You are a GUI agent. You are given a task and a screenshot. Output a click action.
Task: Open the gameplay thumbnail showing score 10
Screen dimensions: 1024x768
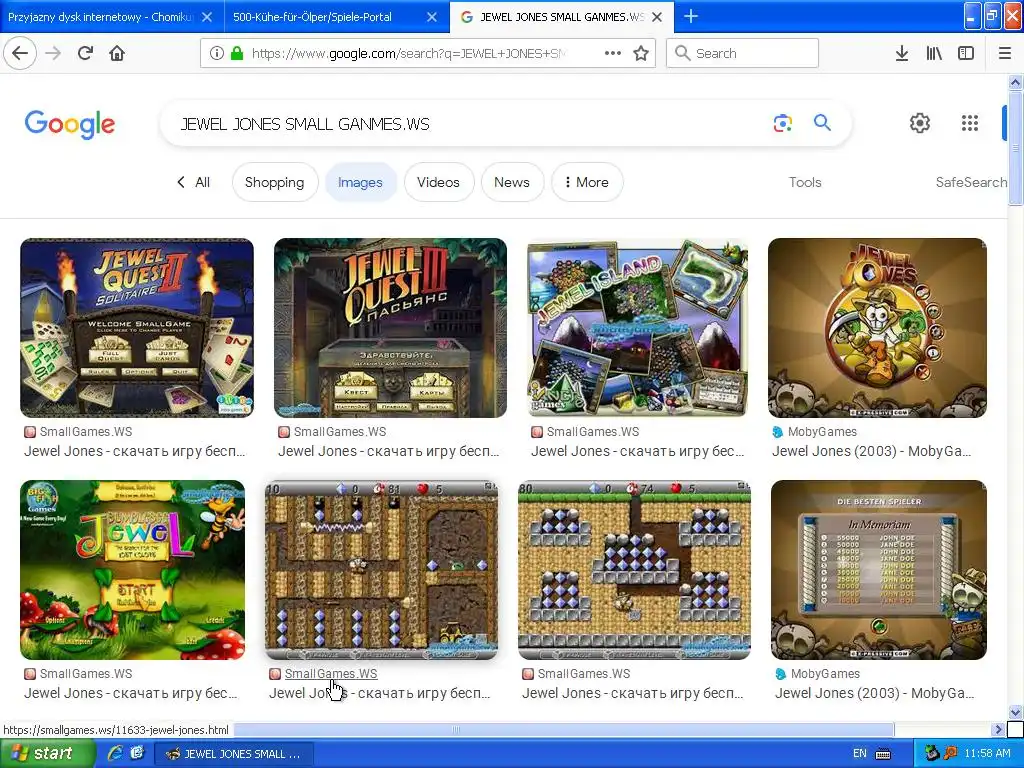[x=381, y=570]
